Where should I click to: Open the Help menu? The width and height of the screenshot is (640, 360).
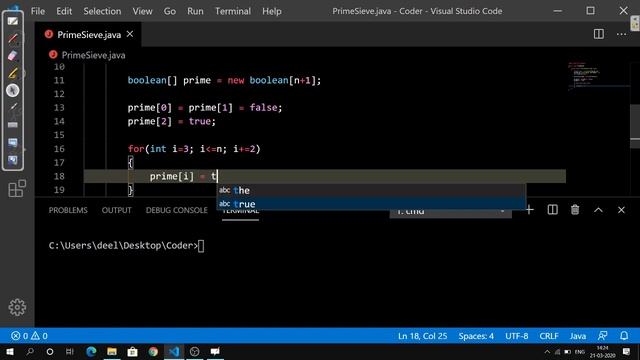272,11
